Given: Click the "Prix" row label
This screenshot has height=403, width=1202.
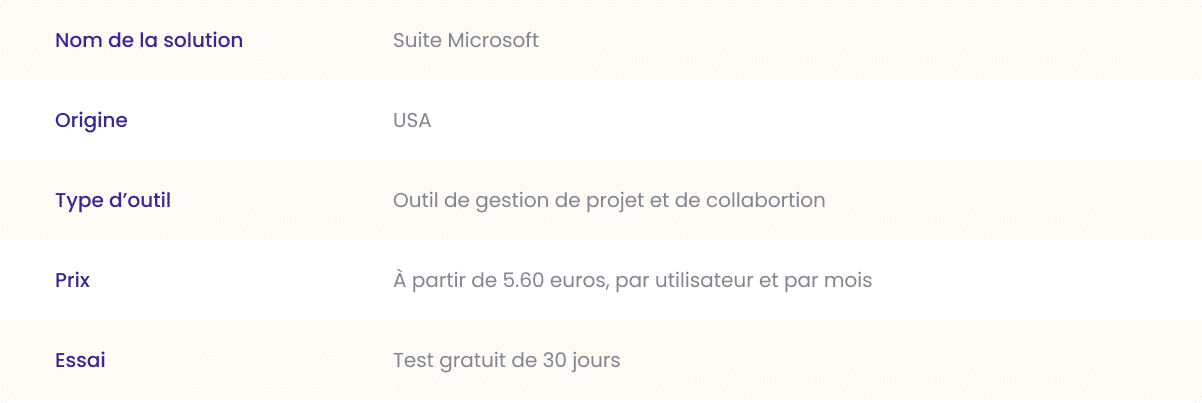Looking at the screenshot, I should (72, 280).
